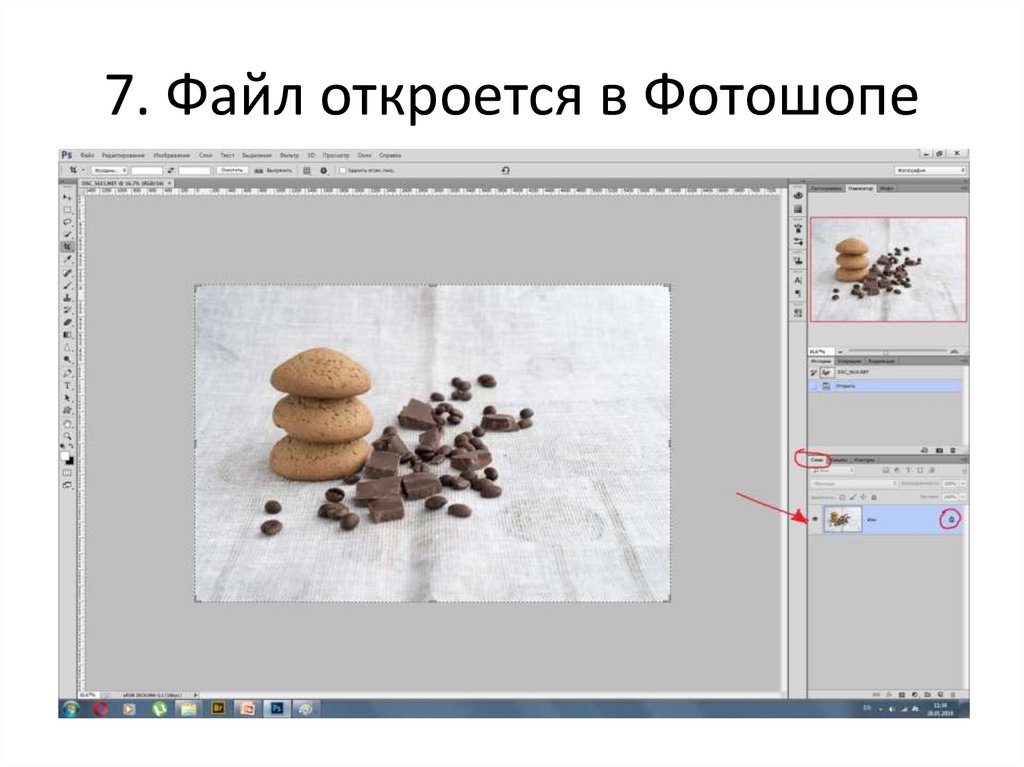Screen dimensions: 1024x767
Task: Open the layer opacity dropdown
Action: pos(963,484)
